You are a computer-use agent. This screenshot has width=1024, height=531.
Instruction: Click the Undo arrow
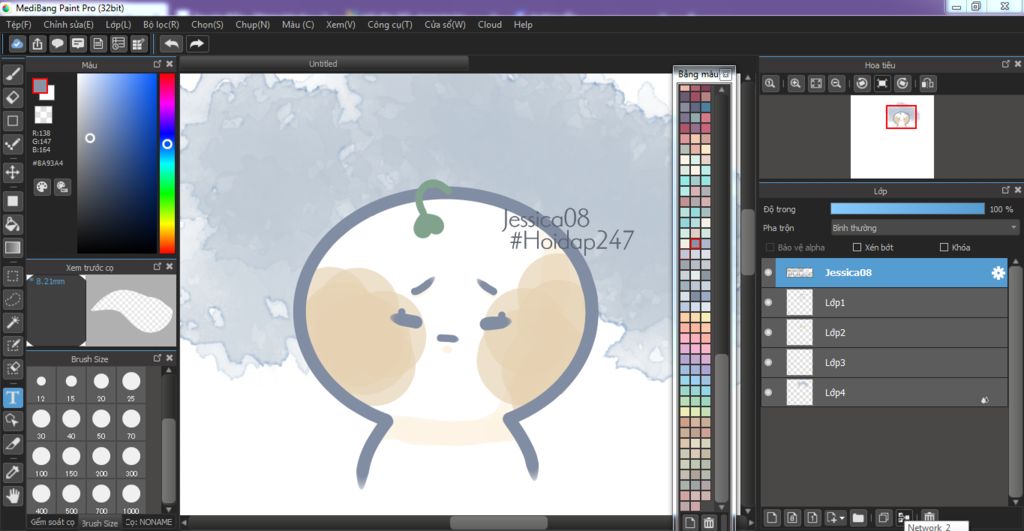click(171, 44)
